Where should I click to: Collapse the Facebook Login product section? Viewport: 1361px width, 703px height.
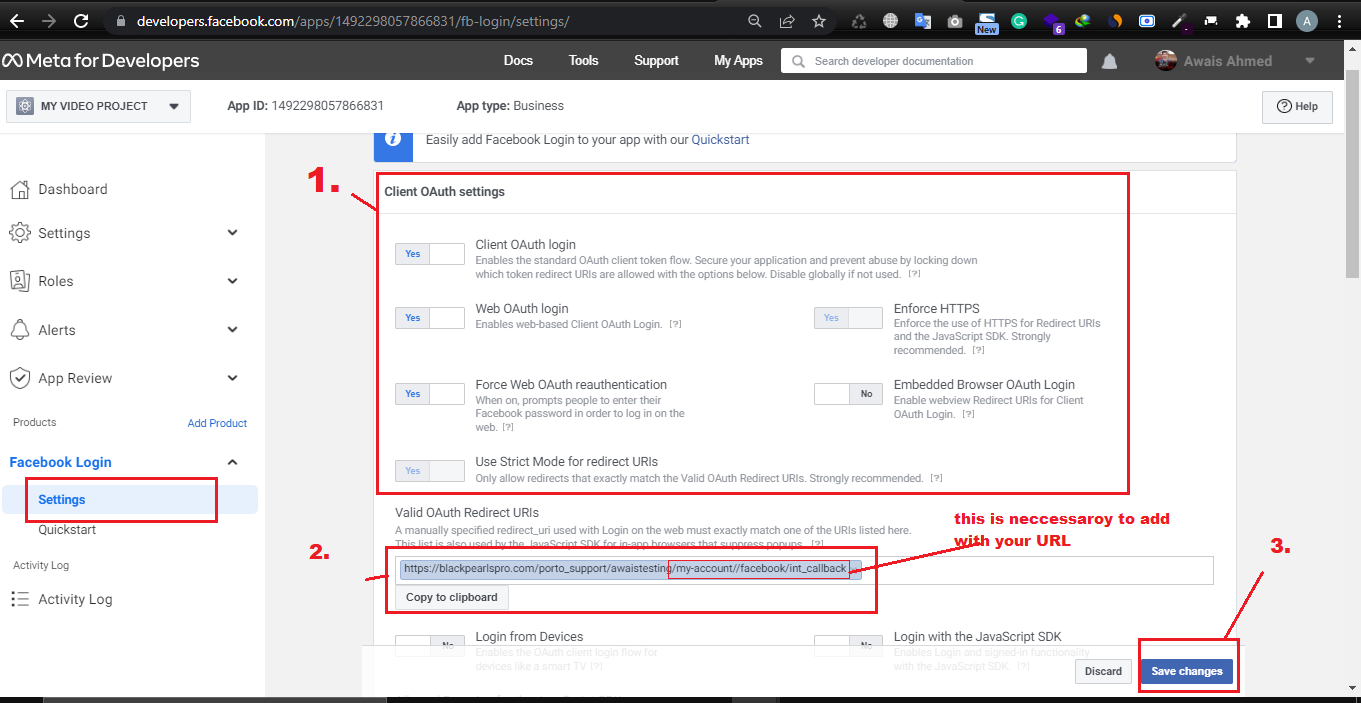[x=232, y=462]
